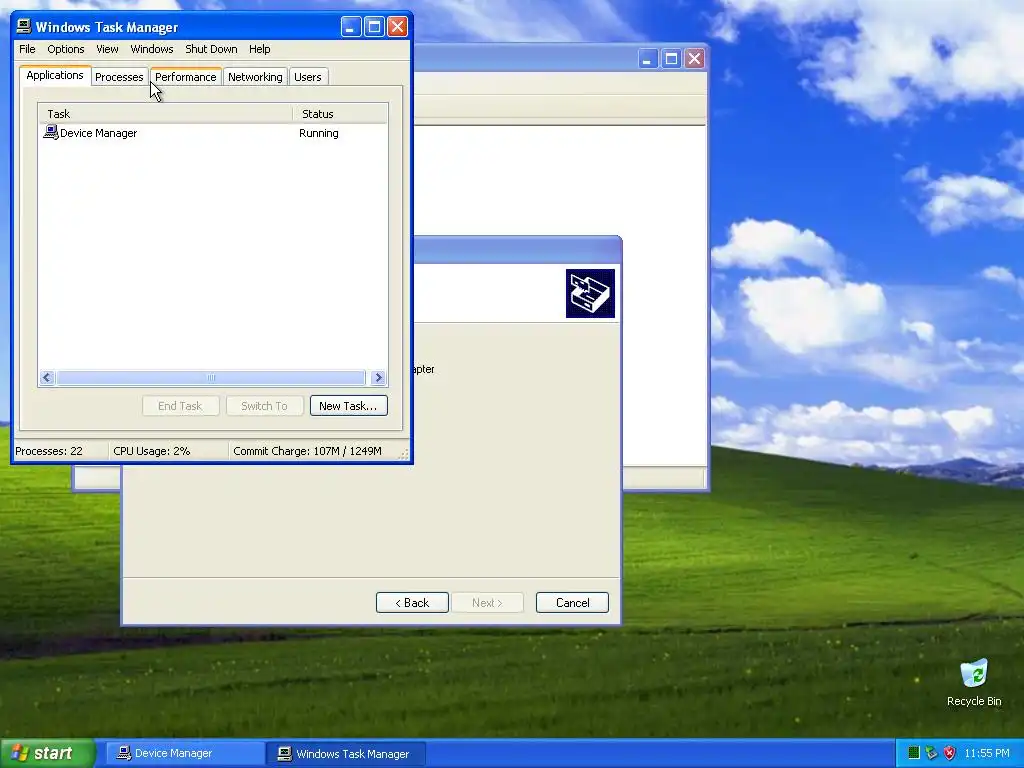Close the Device Manager window behind
Viewport: 1024px width, 768px height.
[695, 59]
